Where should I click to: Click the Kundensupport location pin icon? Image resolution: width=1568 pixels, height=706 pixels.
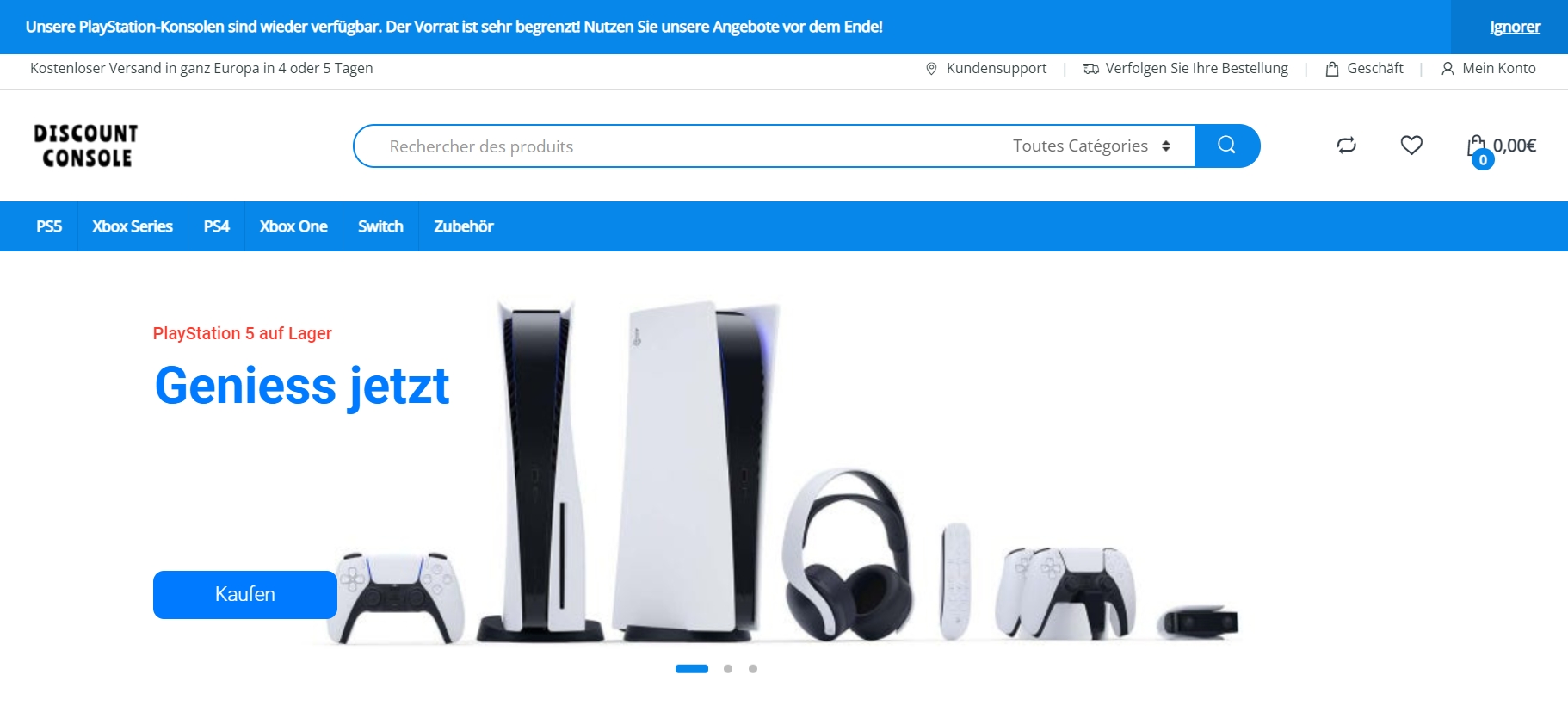point(931,69)
